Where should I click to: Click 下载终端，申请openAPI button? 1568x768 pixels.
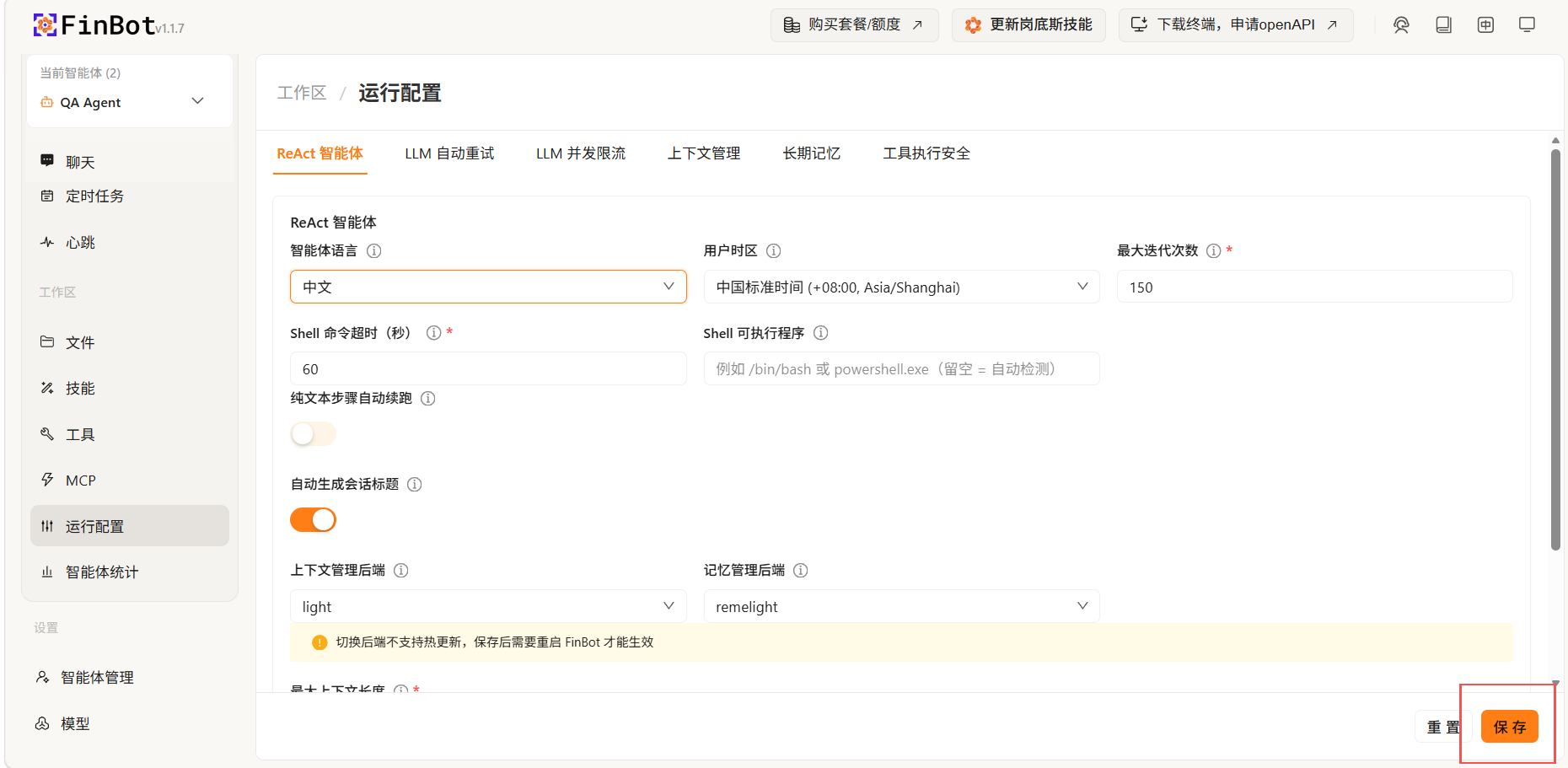point(1236,24)
